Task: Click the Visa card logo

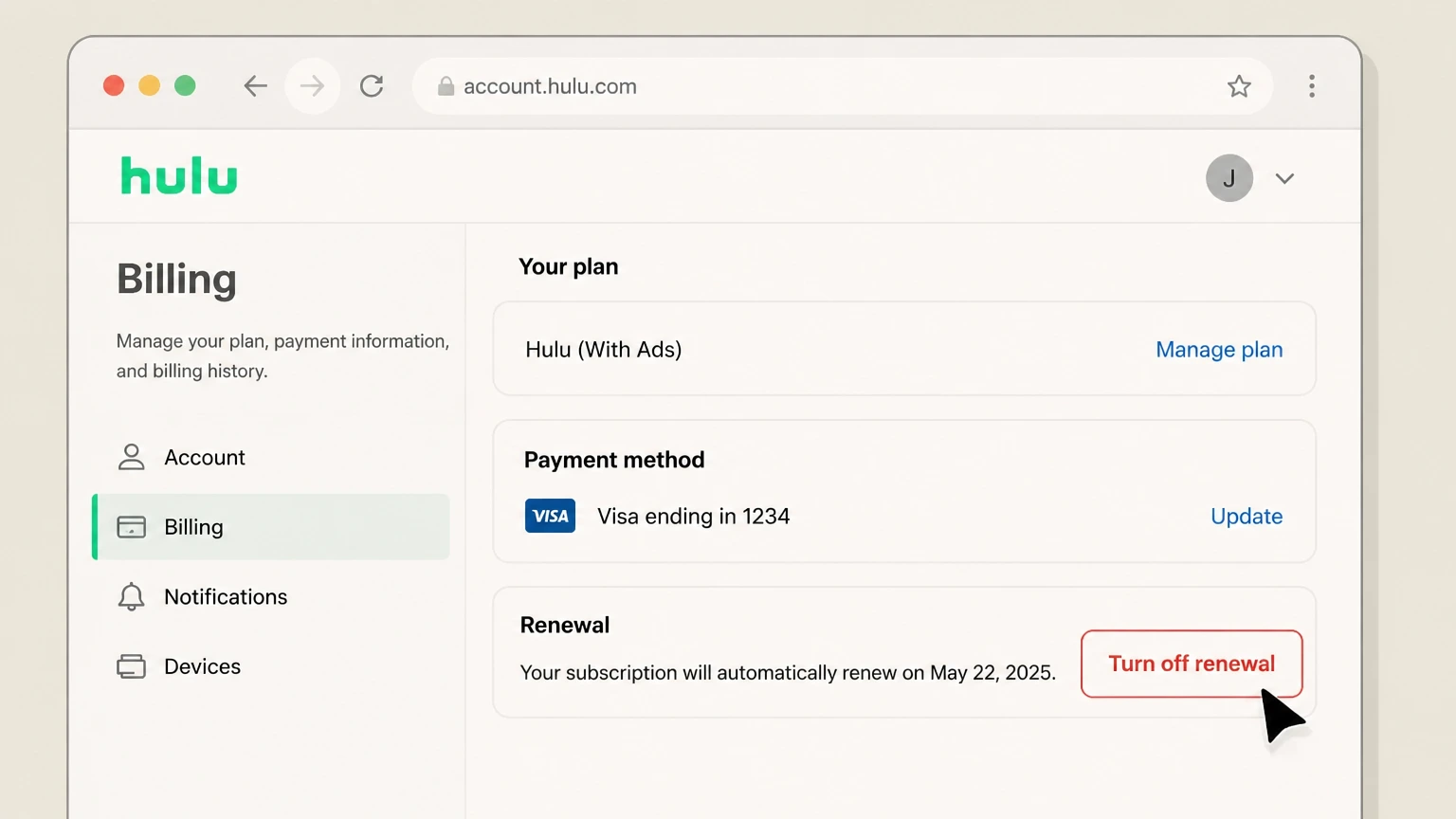Action: (x=550, y=516)
